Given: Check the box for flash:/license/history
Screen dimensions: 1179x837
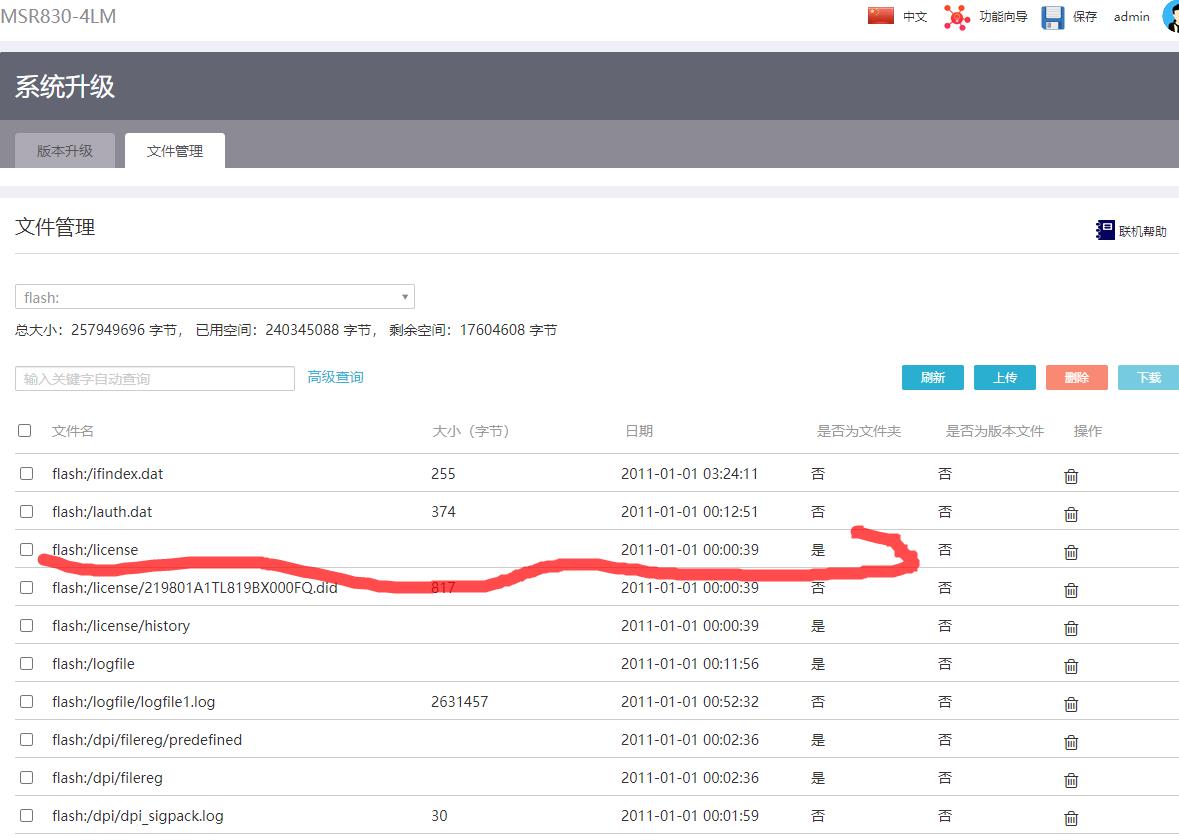Looking at the screenshot, I should 26,625.
